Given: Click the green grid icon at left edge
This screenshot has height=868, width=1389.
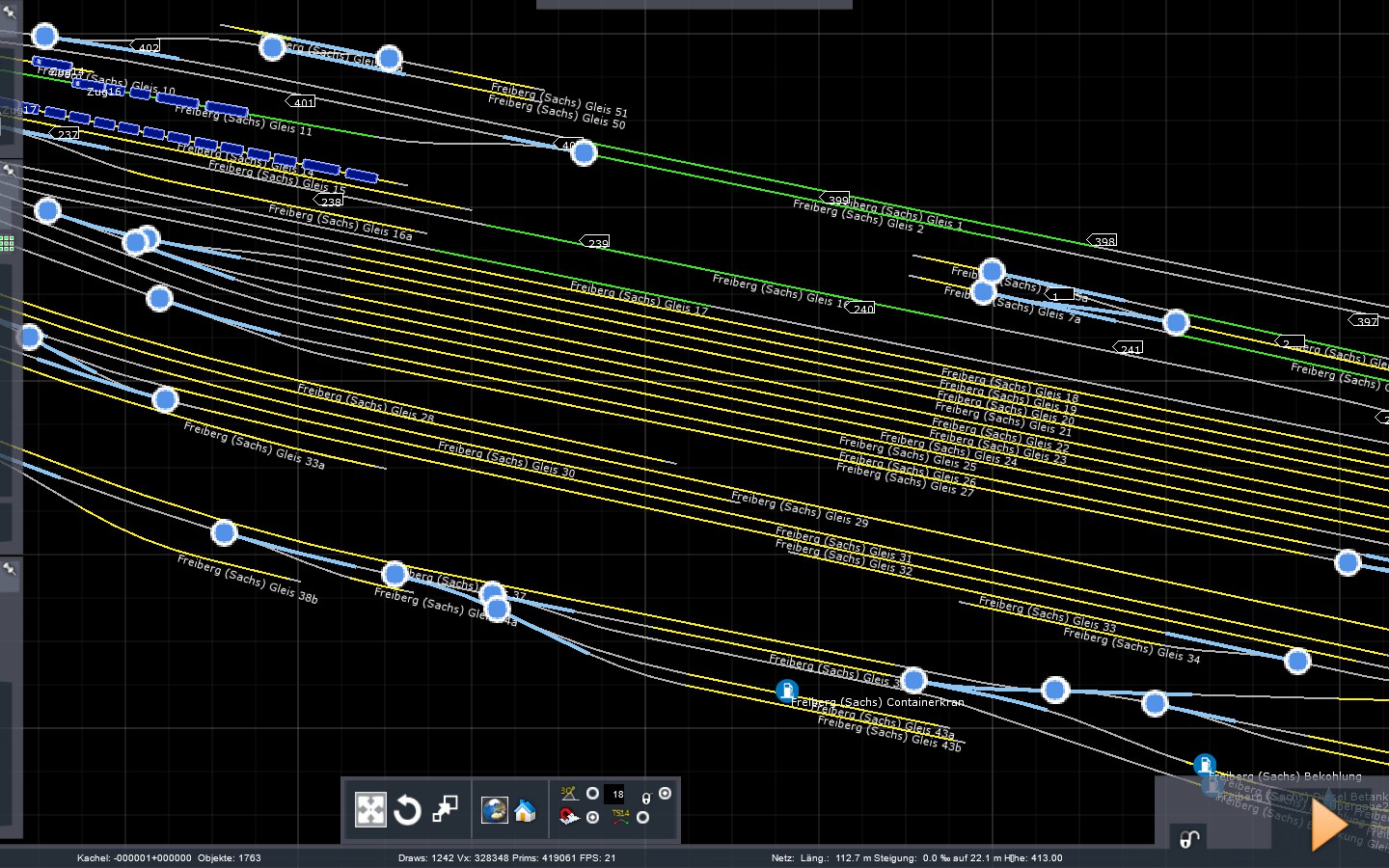Looking at the screenshot, I should coord(7,244).
